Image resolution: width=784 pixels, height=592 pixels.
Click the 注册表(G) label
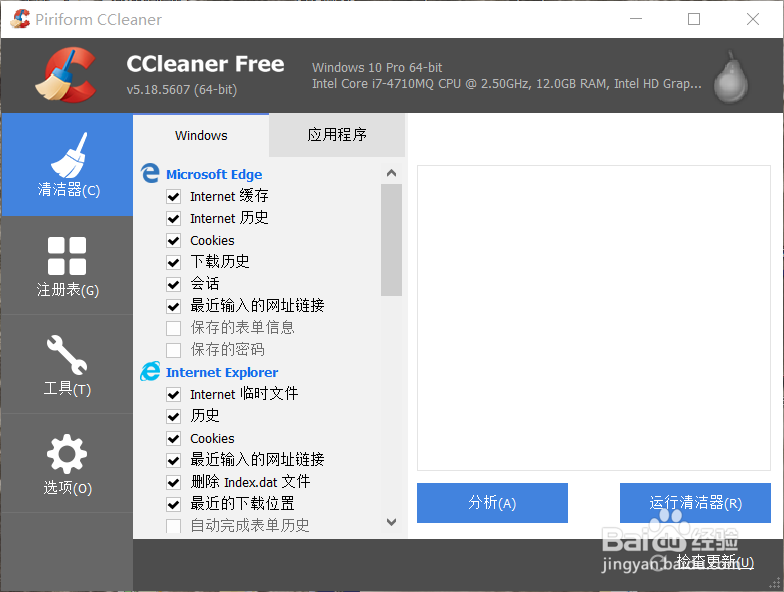[68, 290]
